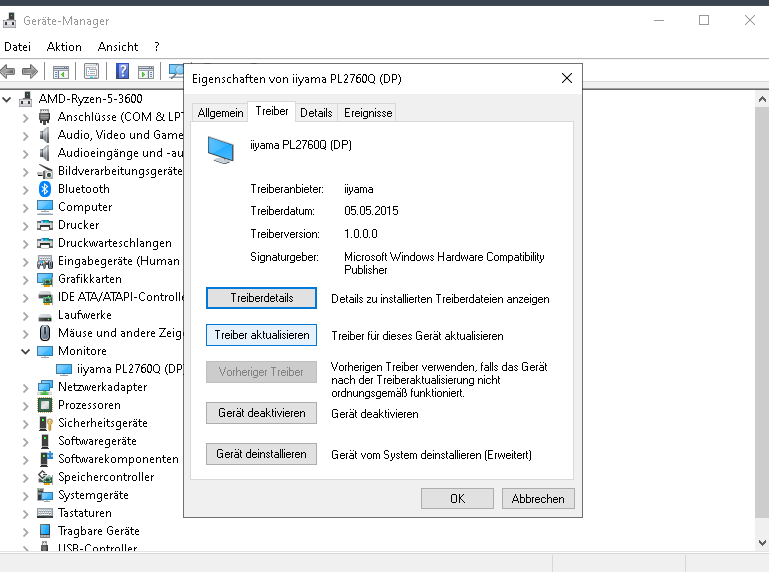Expand the Bluetooth category

tap(26, 189)
